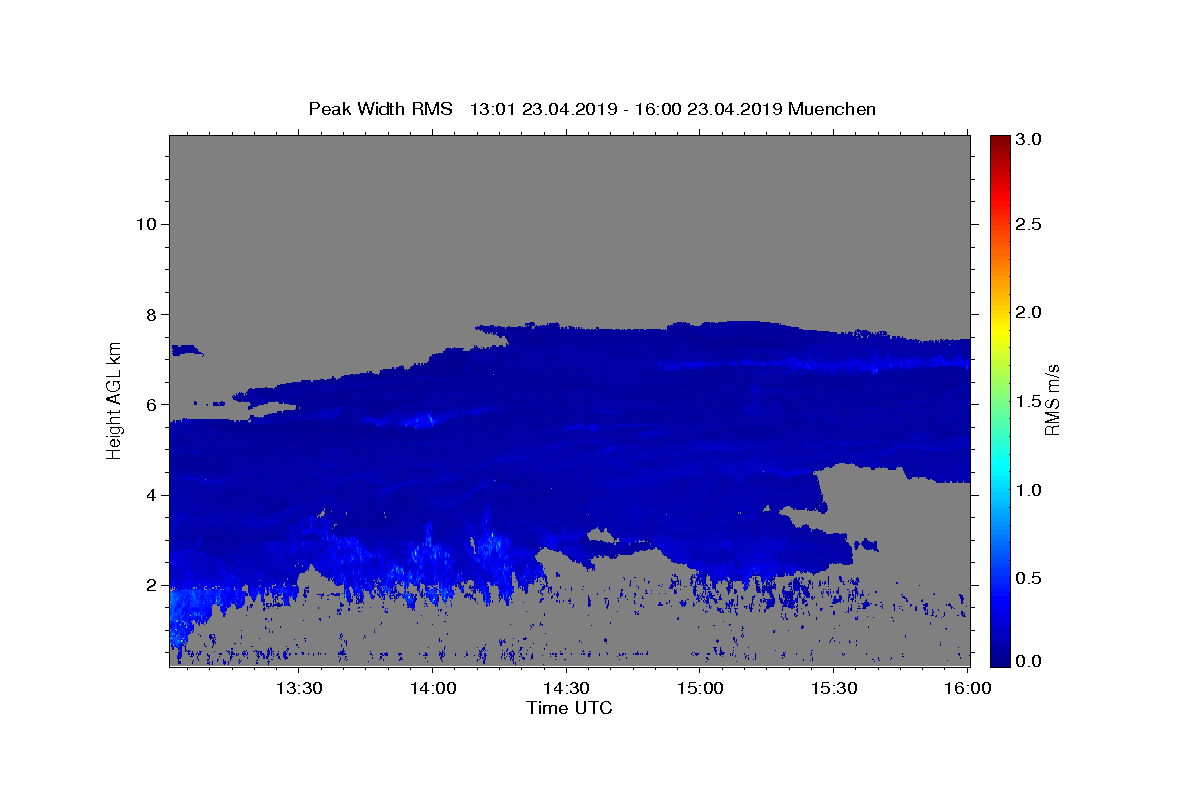Click the 15:00 time tick label

pyautogui.click(x=700, y=688)
